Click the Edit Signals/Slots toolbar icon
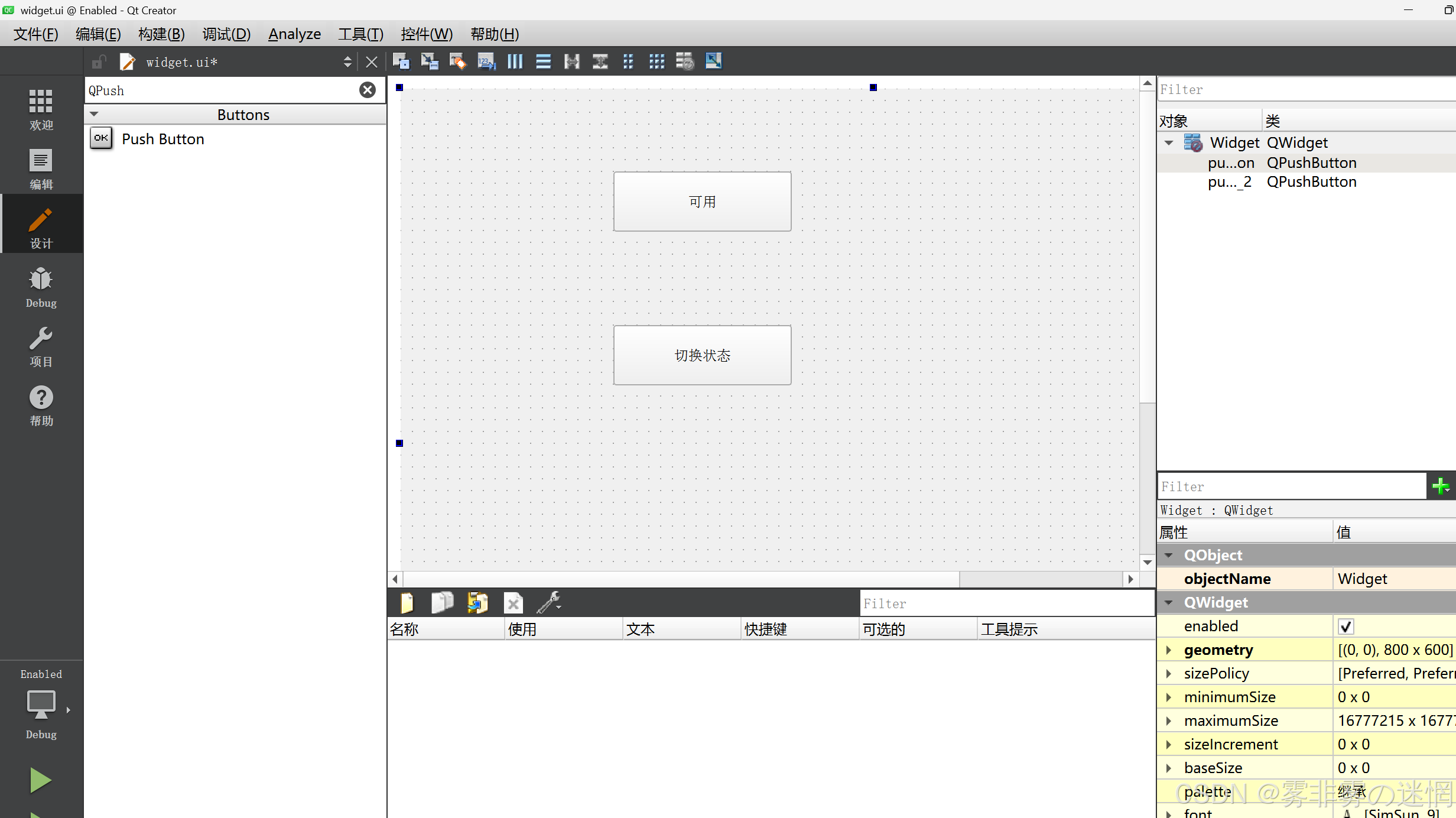This screenshot has width=1456, height=818. 430,61
